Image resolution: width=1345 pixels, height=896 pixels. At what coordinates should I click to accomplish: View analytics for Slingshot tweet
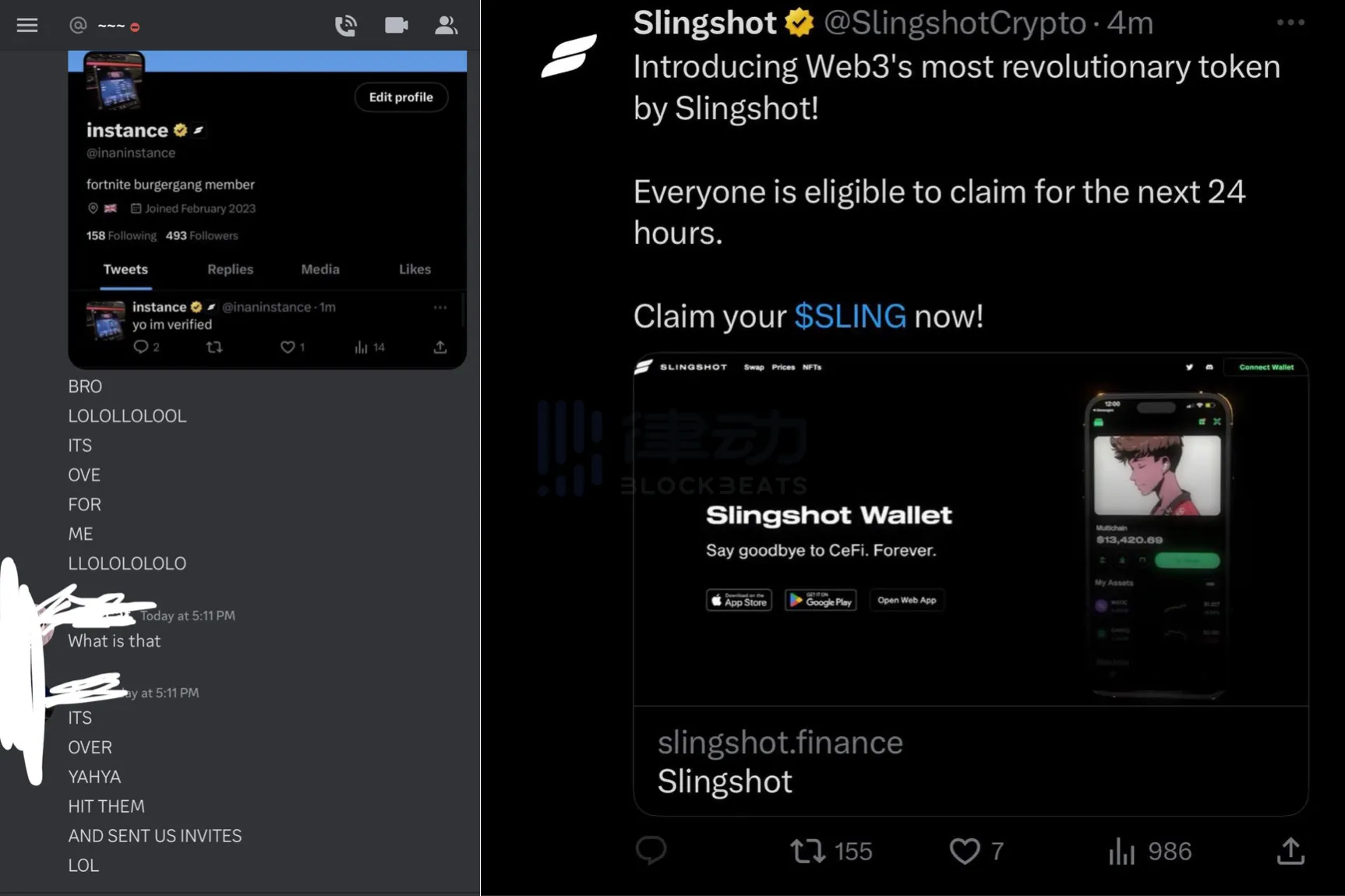[1121, 851]
